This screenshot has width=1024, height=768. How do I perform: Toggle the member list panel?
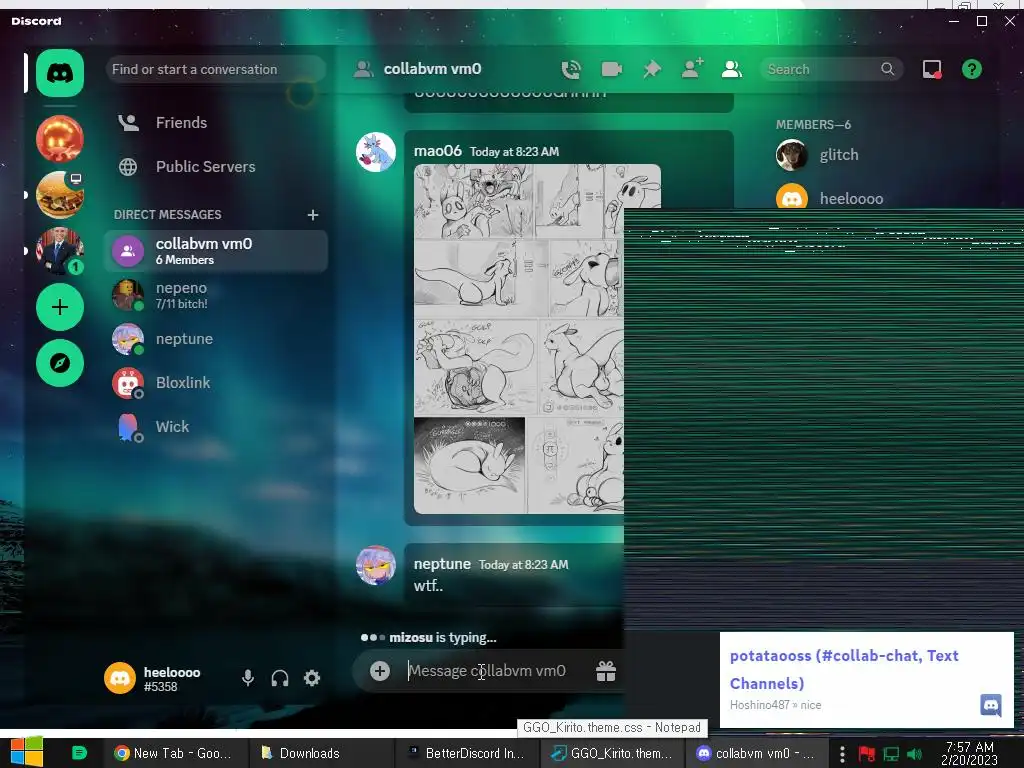click(x=731, y=69)
